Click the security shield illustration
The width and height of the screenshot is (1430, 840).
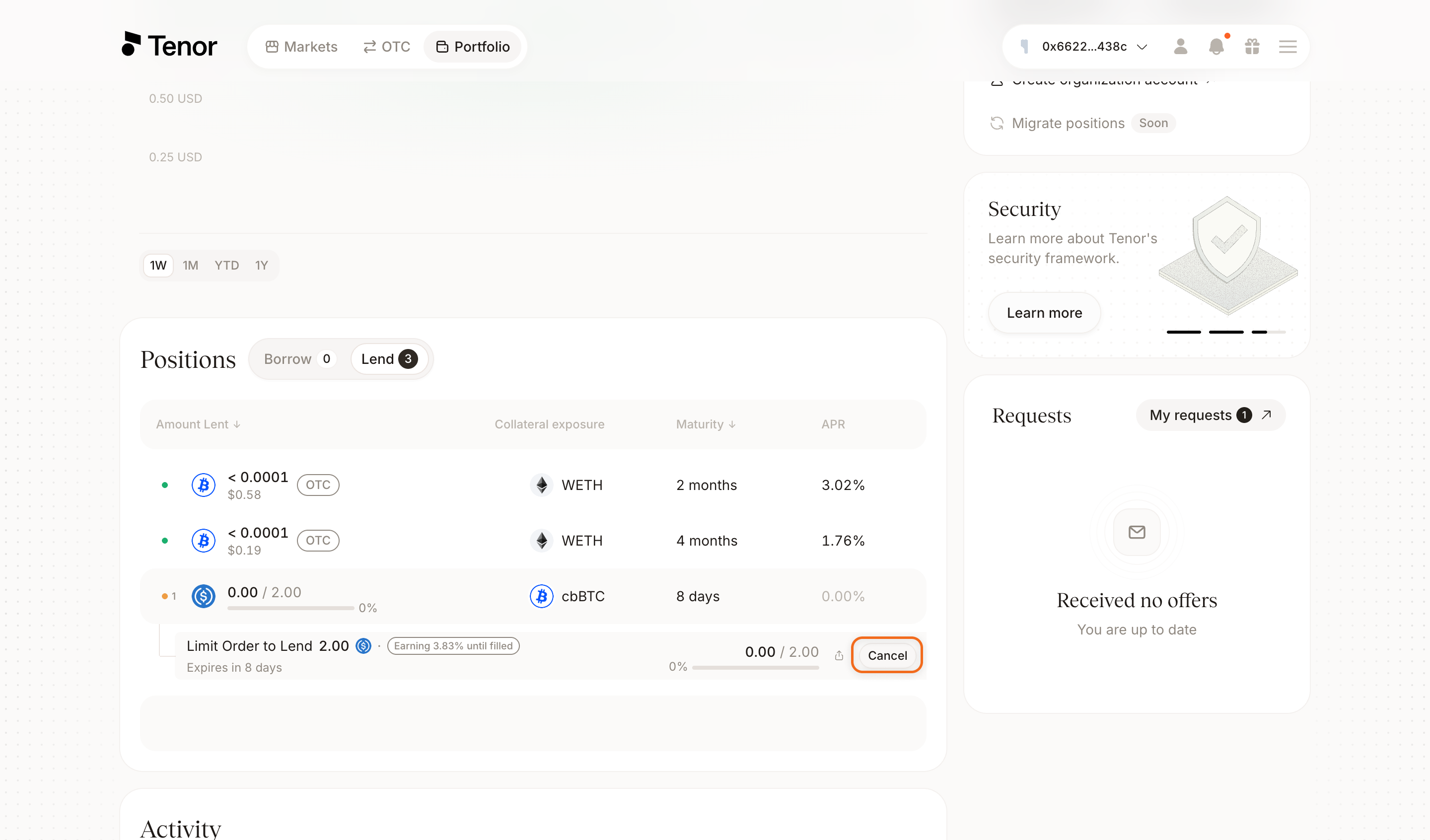pos(1227,255)
